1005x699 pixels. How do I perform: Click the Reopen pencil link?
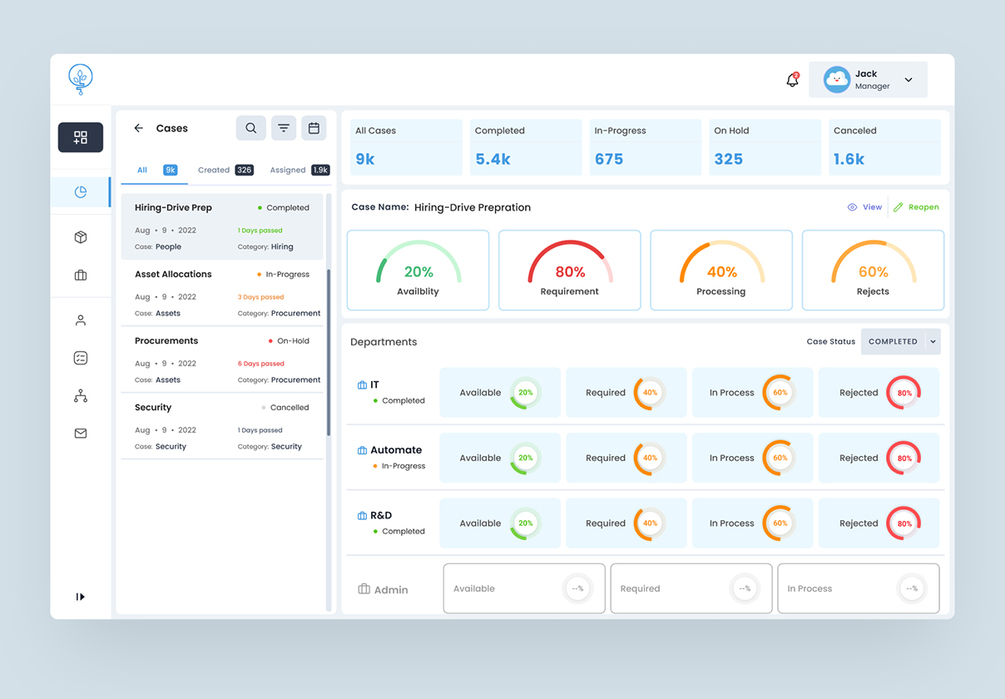click(917, 207)
